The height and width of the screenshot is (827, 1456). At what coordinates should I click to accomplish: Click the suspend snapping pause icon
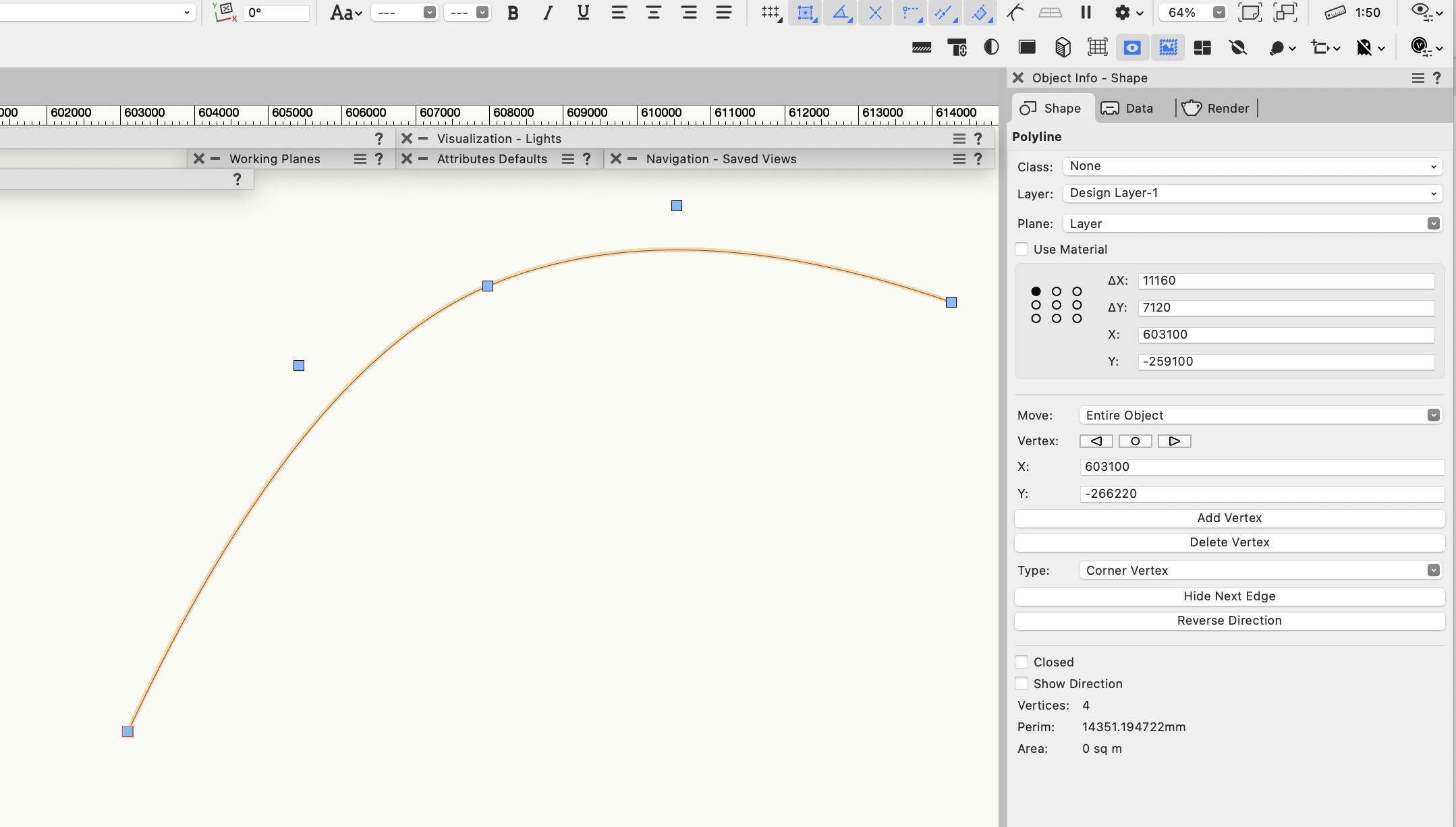pyautogui.click(x=1086, y=12)
